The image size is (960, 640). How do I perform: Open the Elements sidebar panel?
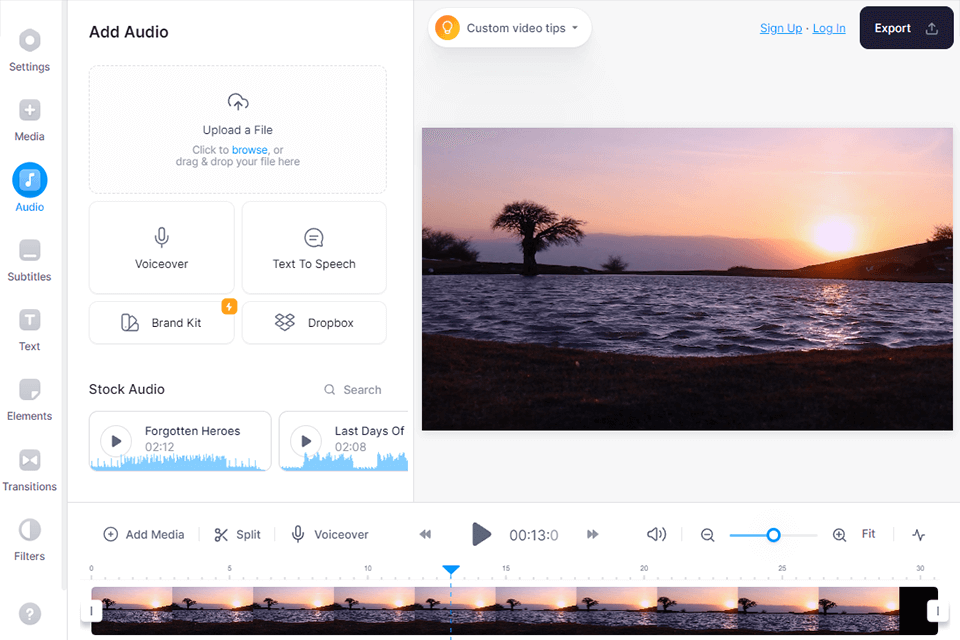point(29,400)
